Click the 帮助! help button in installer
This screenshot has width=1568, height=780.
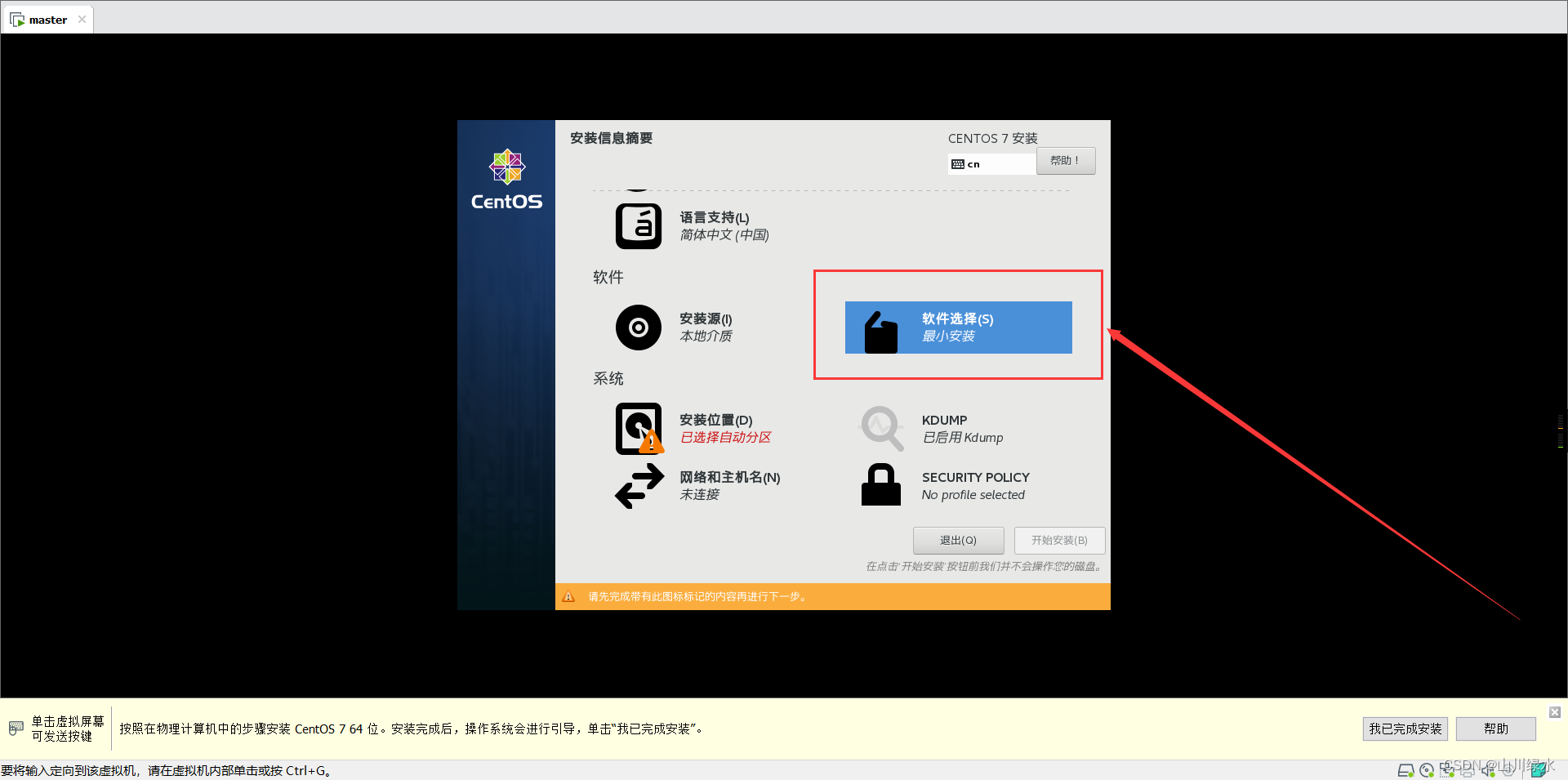pos(1066,161)
